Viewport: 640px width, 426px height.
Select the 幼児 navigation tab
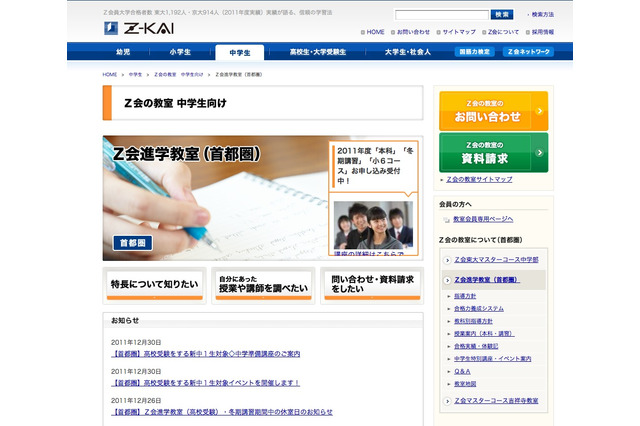point(123,52)
